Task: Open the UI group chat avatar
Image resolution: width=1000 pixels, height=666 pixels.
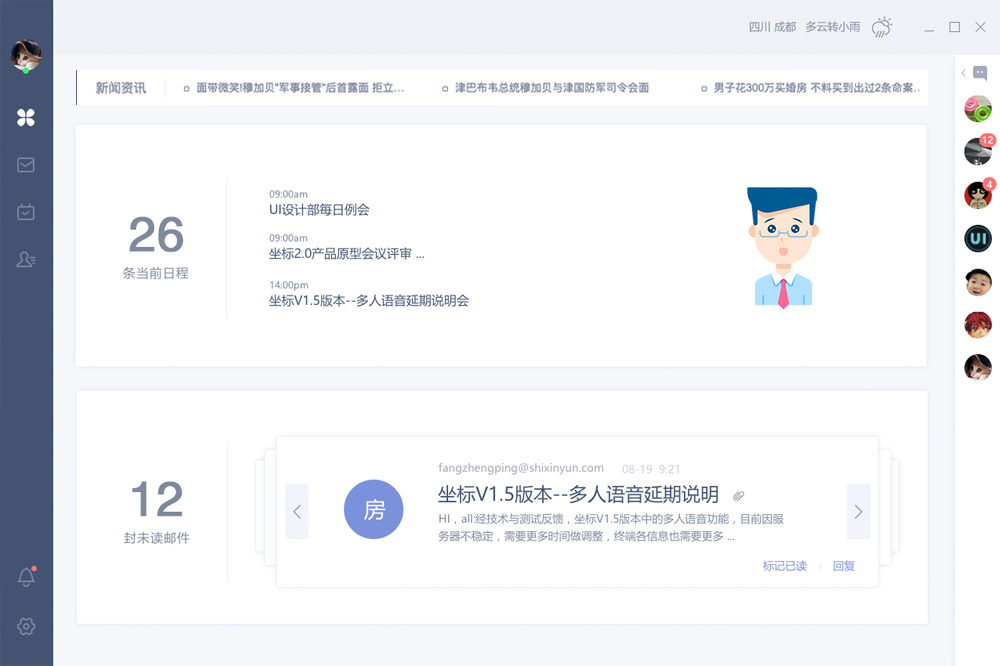Action: (x=978, y=239)
